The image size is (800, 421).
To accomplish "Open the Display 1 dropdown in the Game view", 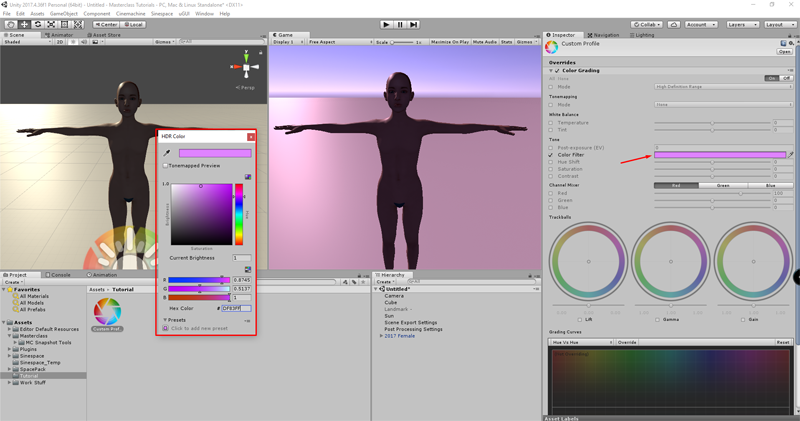I will (288, 42).
